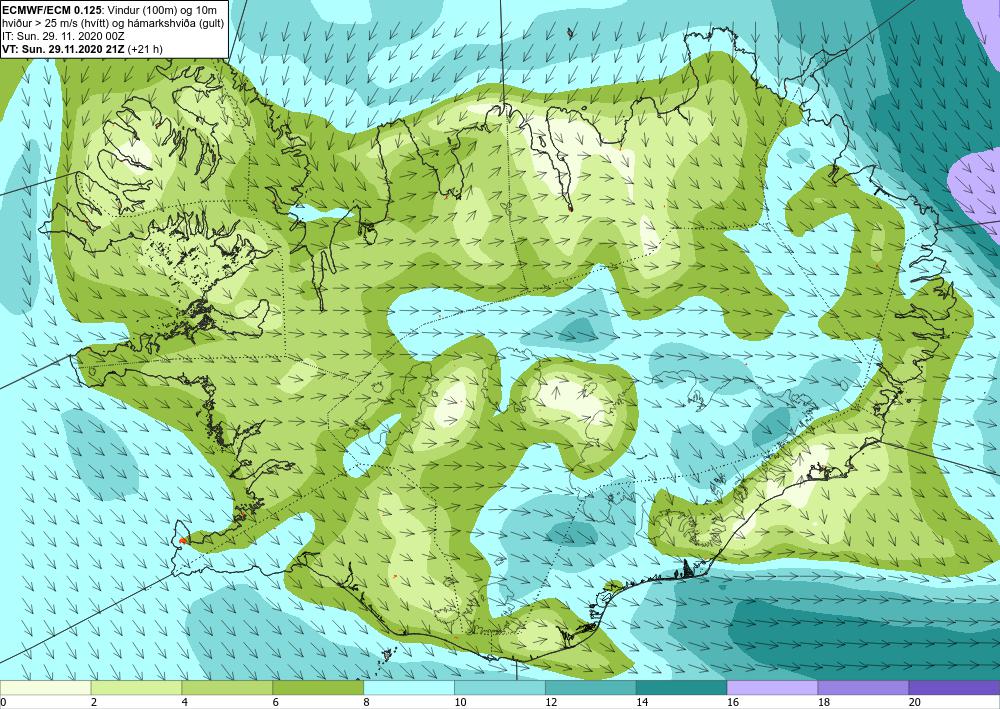Pick the deep purple legend swatch above 20
1000x709 pixels.
click(954, 688)
